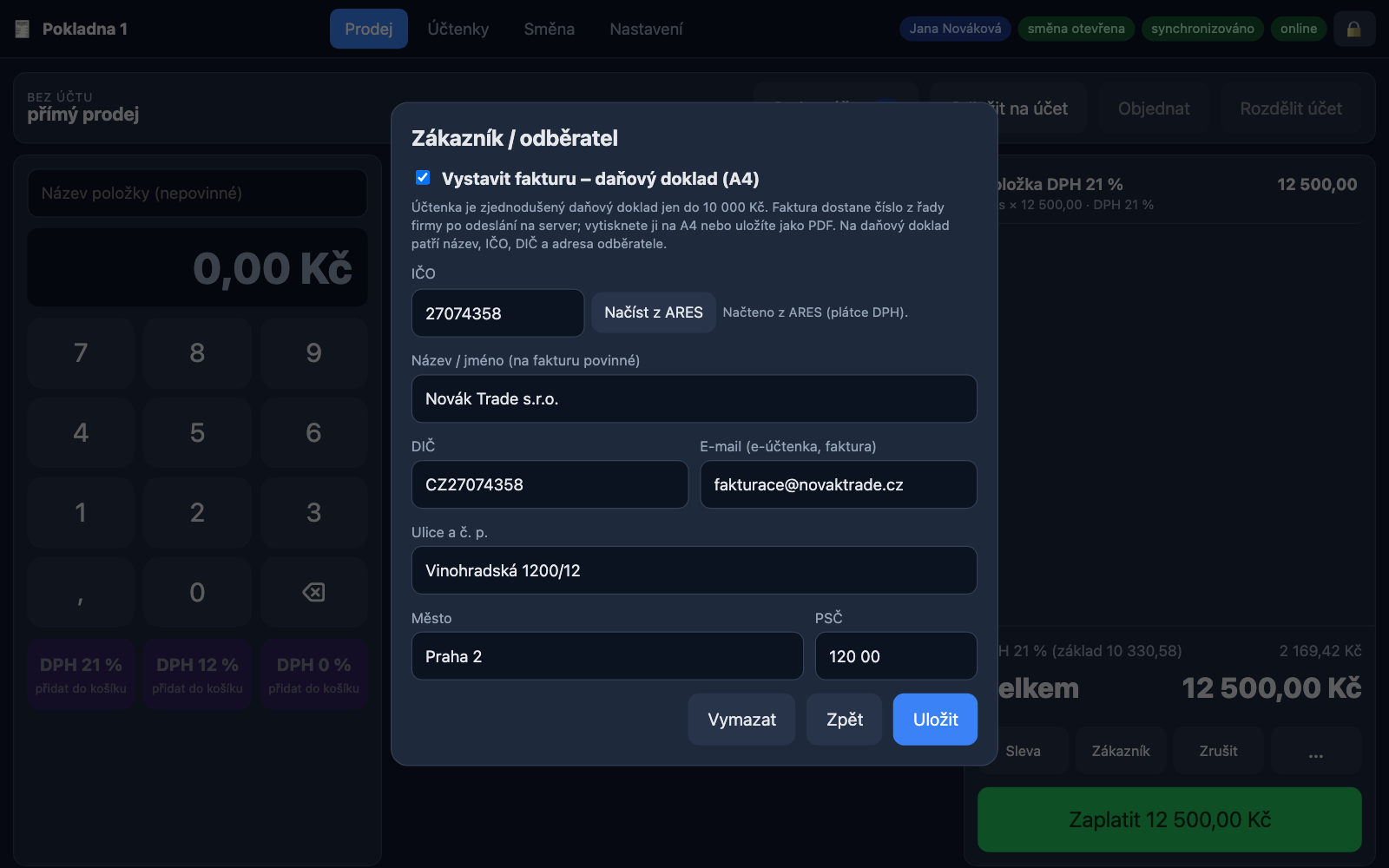The image size is (1389, 868).
Task: Tap numpad key 0
Action: point(197,592)
